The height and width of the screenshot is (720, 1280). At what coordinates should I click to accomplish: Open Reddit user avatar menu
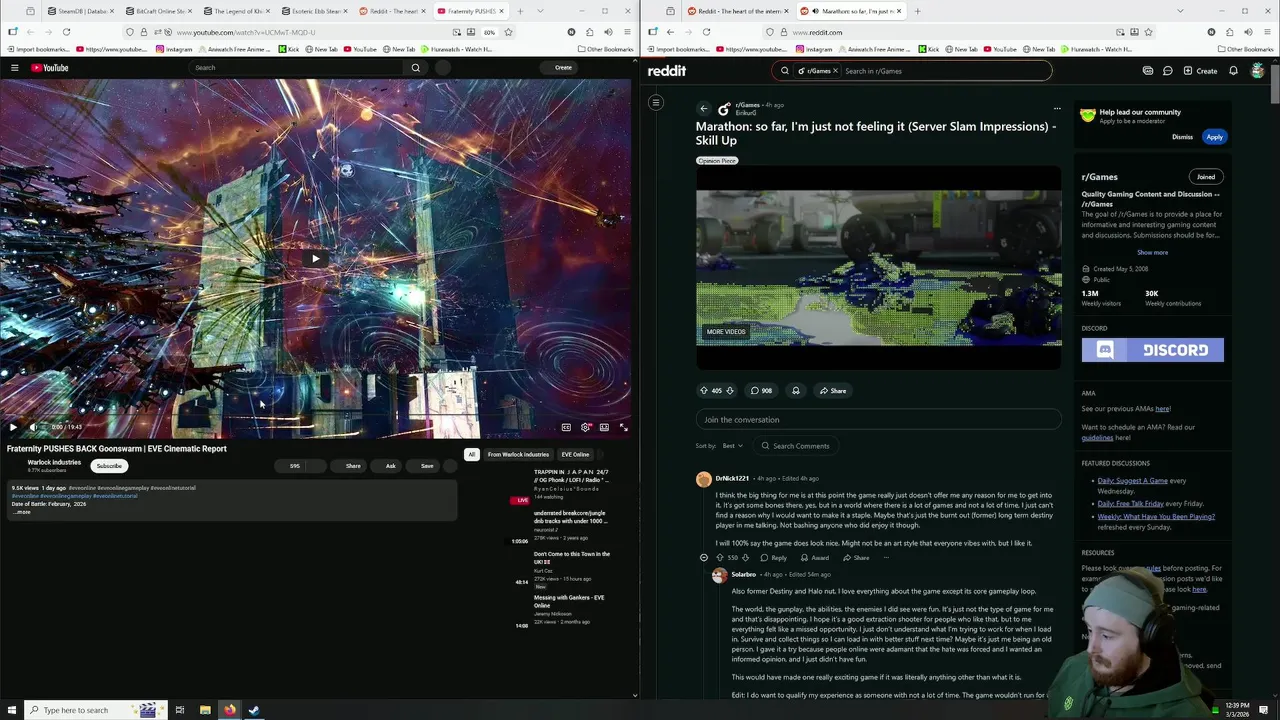point(1257,71)
